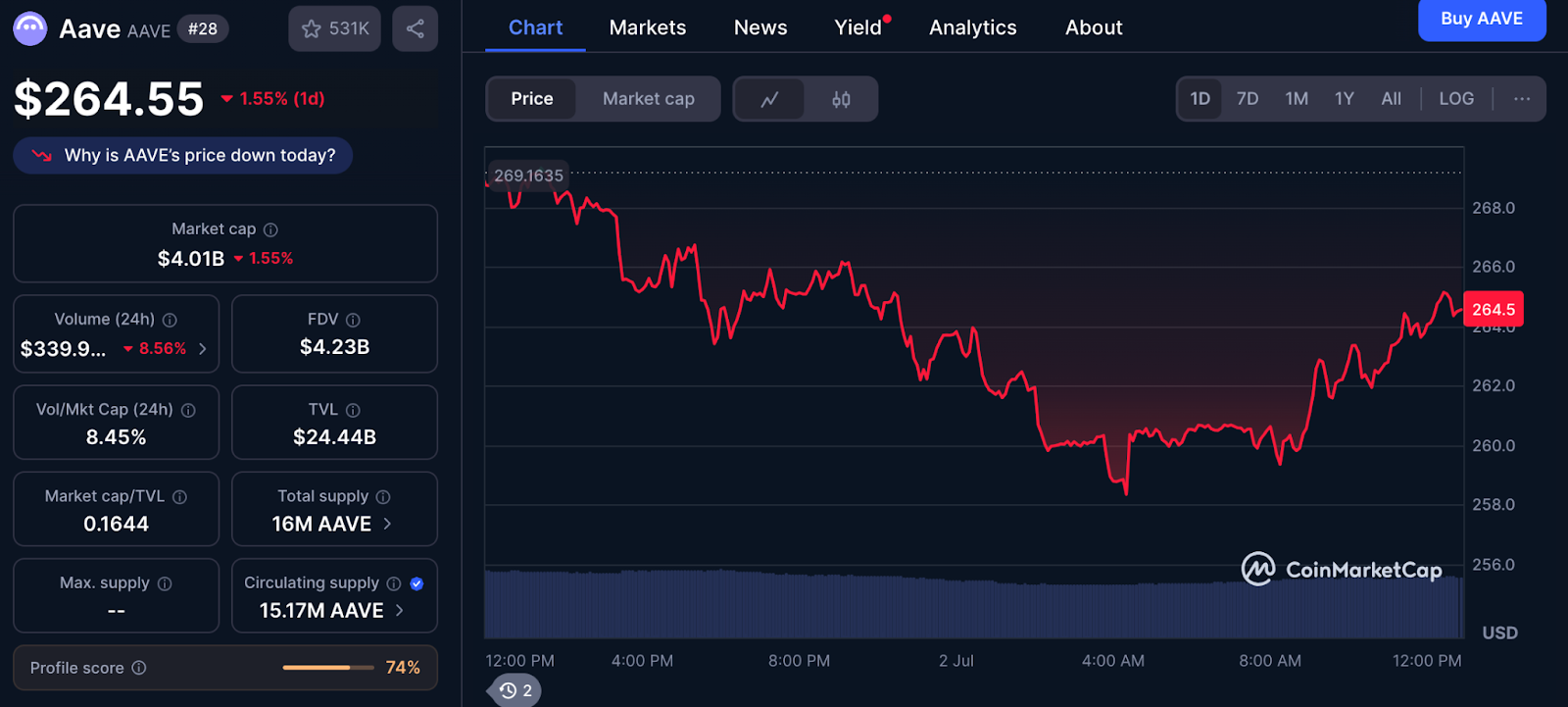1568x707 pixels.
Task: Click the $24.44B TVL value
Action: 334,437
